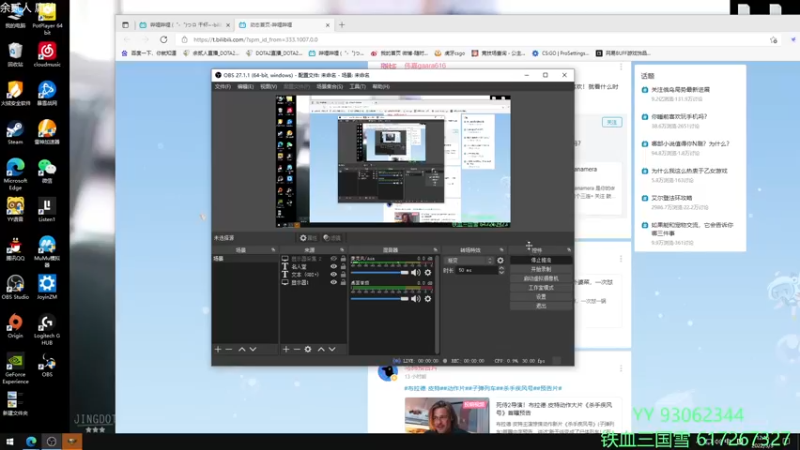Pop out the 控件 dock panel
The image size is (800, 450).
click(x=569, y=250)
